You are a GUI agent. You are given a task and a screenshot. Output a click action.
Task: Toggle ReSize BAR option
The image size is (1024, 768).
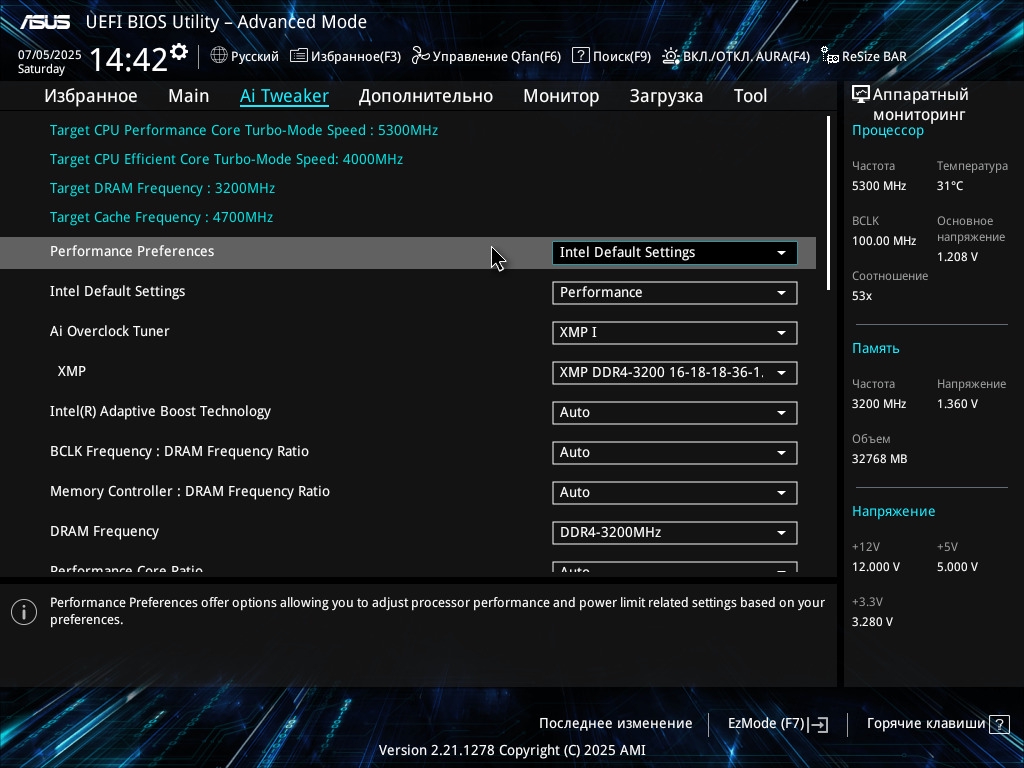click(x=864, y=56)
